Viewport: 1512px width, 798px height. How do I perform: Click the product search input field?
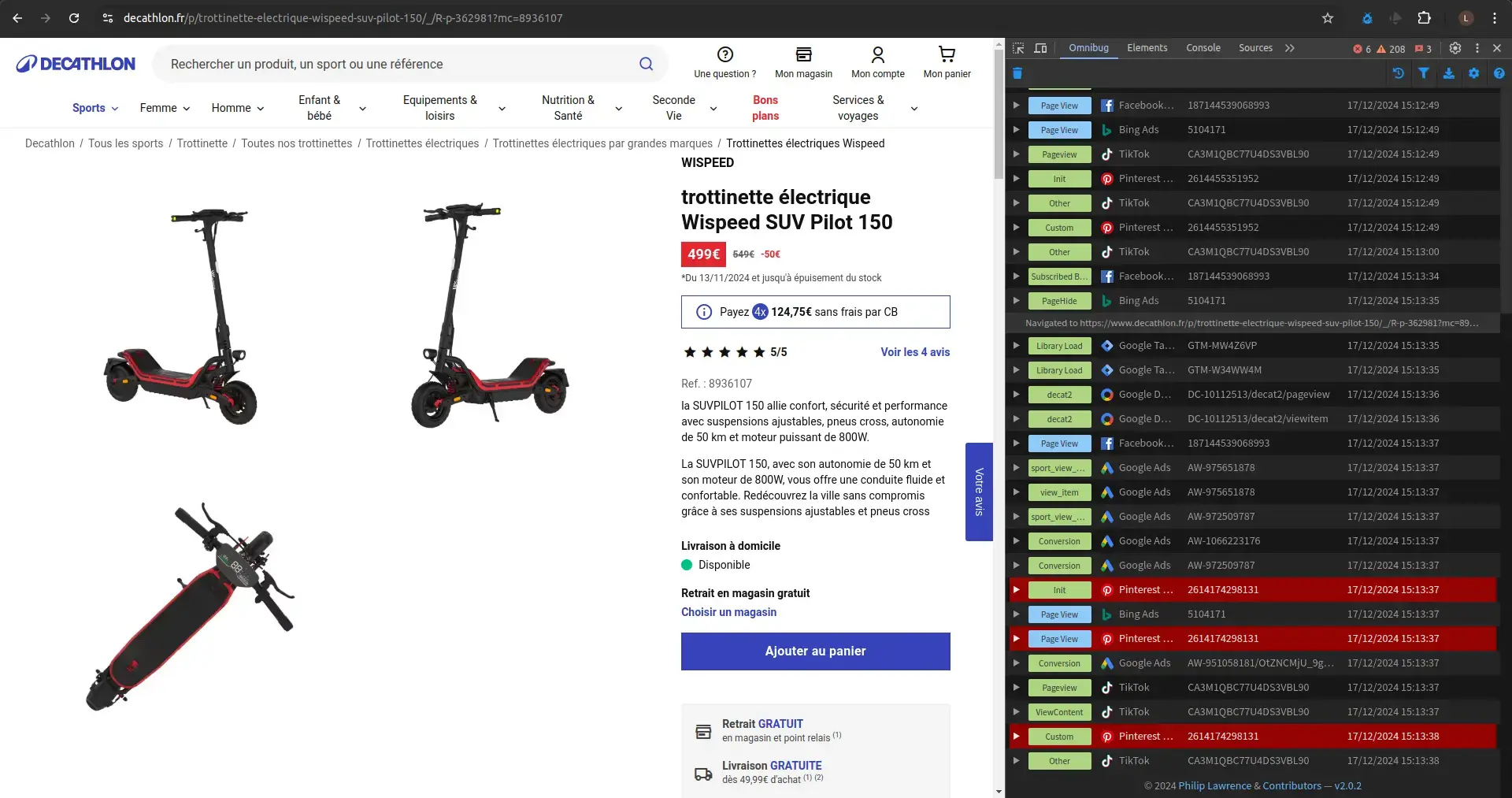(x=402, y=65)
